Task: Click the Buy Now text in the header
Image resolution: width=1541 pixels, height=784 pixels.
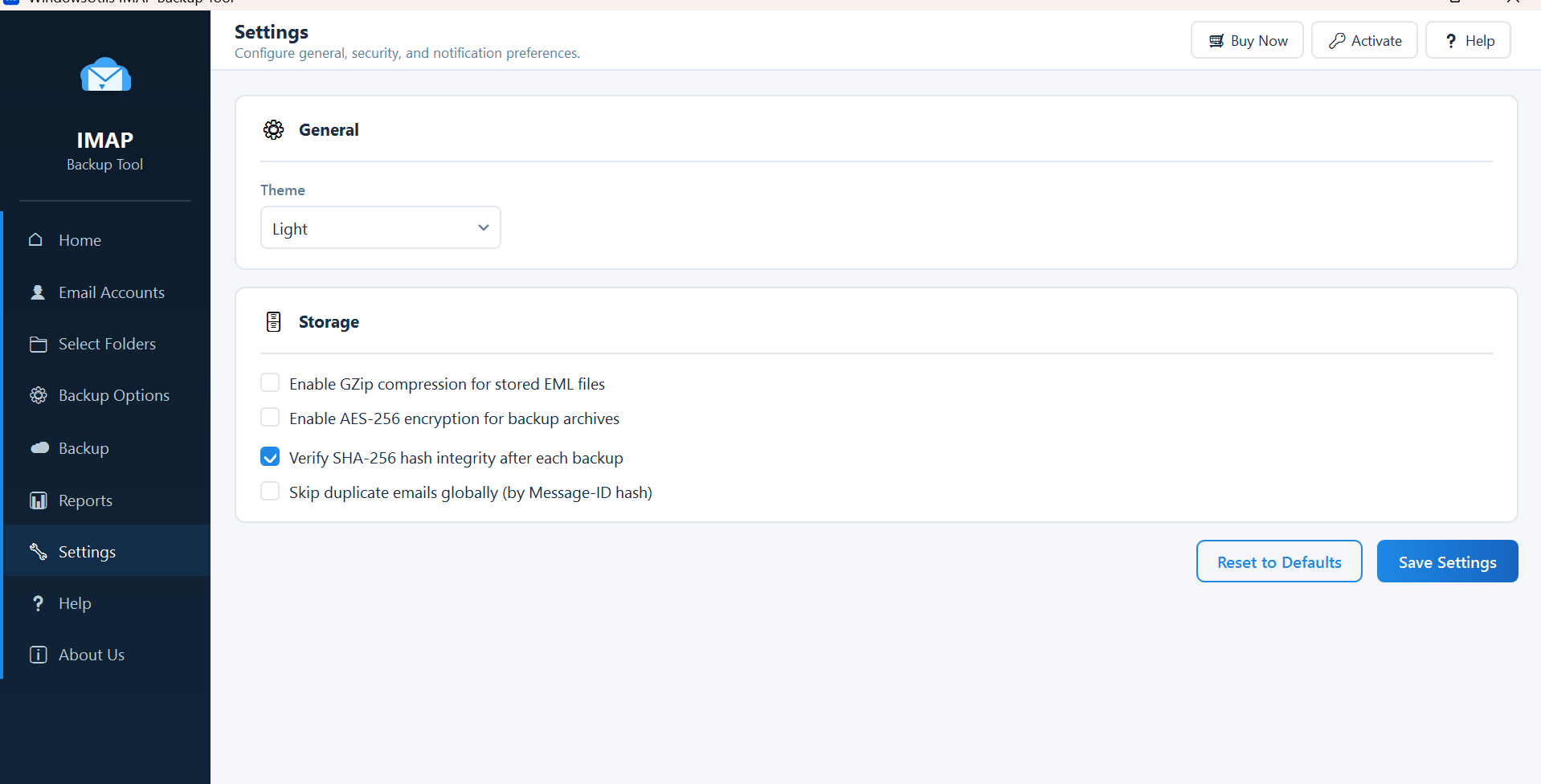Action: coord(1259,41)
